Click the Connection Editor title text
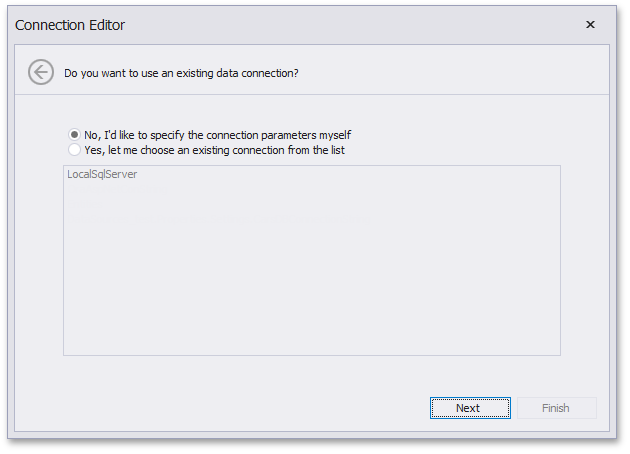Screen dimensions: 630x454 (70, 25)
